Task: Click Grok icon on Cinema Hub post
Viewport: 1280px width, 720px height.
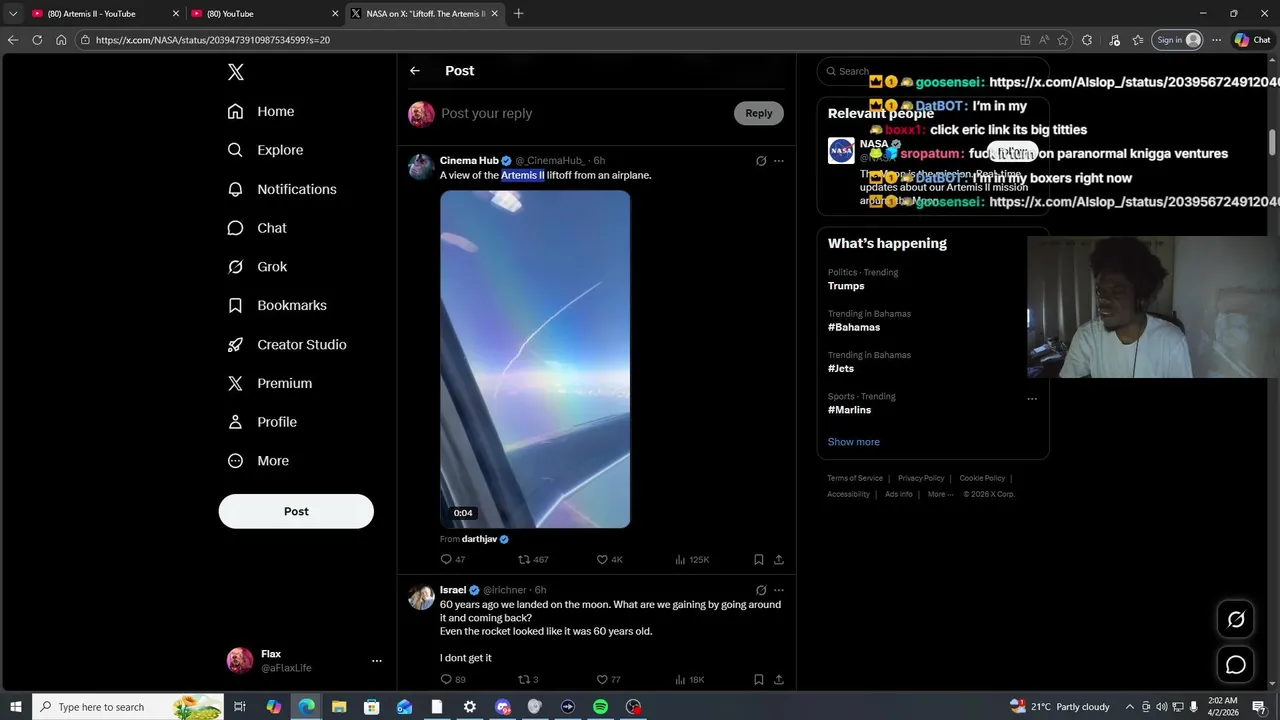Action: click(761, 160)
